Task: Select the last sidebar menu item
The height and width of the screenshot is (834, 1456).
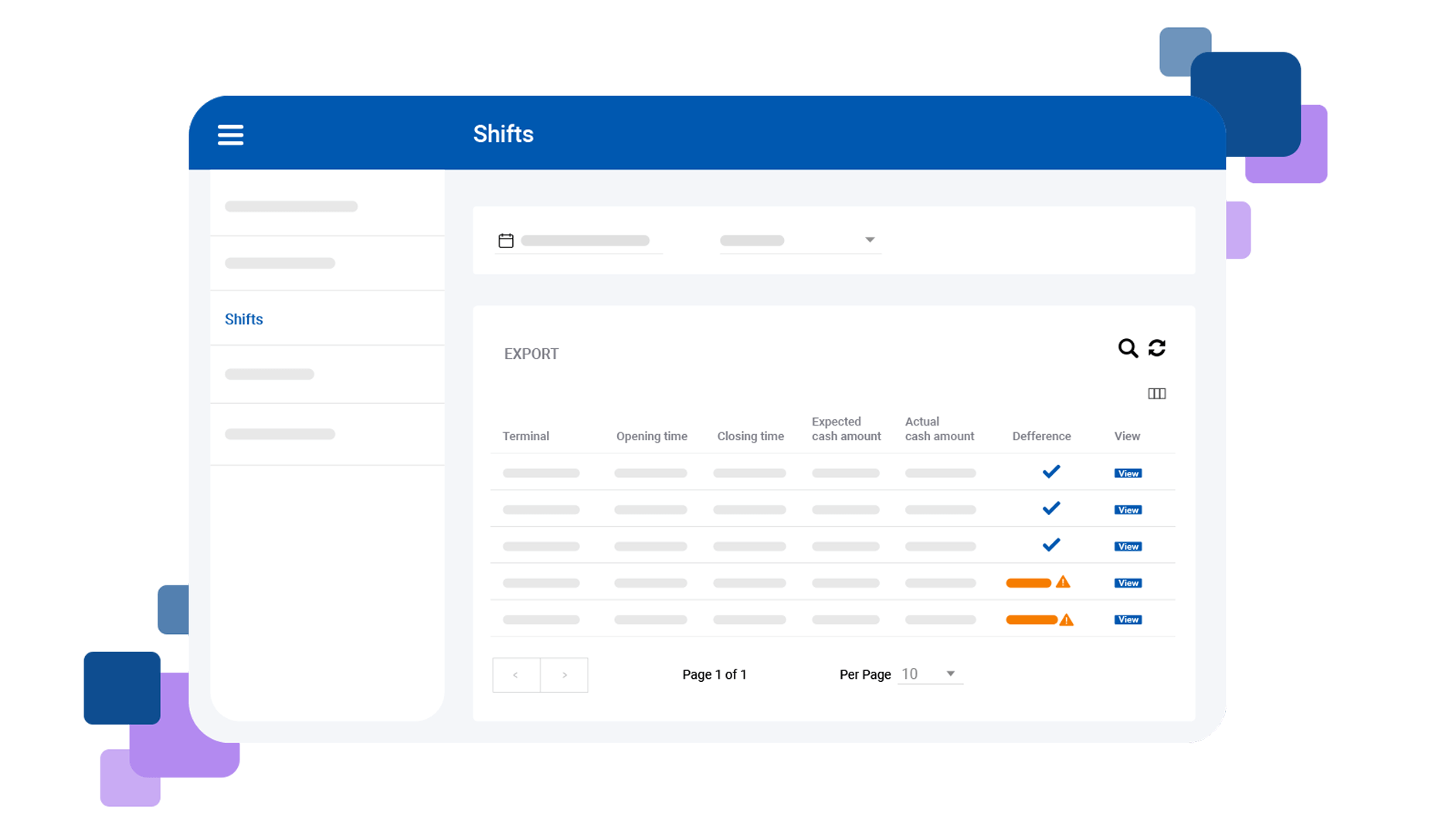Action: coord(328,434)
